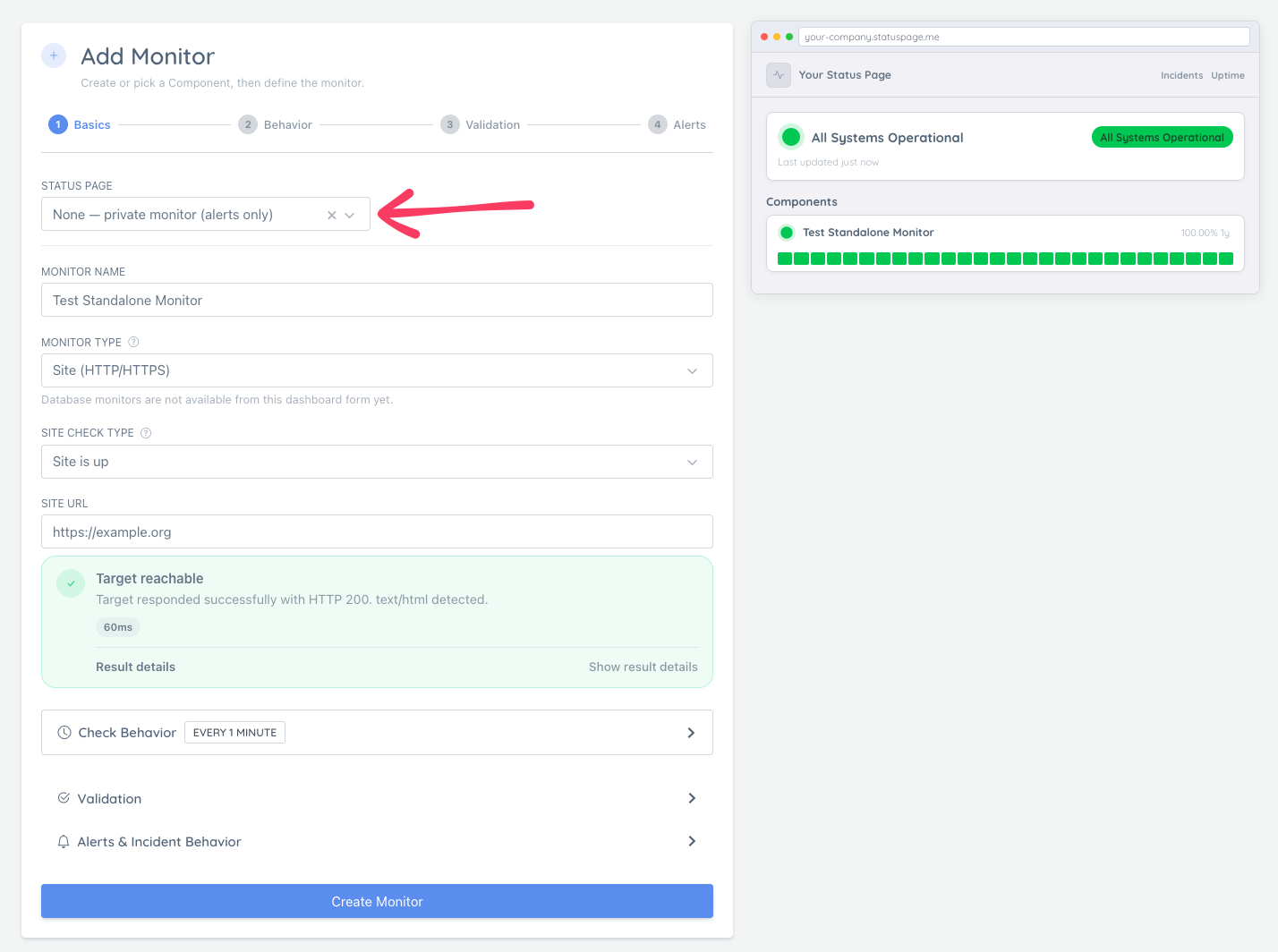This screenshot has height=952, width=1278.
Task: Click the Last updated just now text
Action: [x=828, y=162]
